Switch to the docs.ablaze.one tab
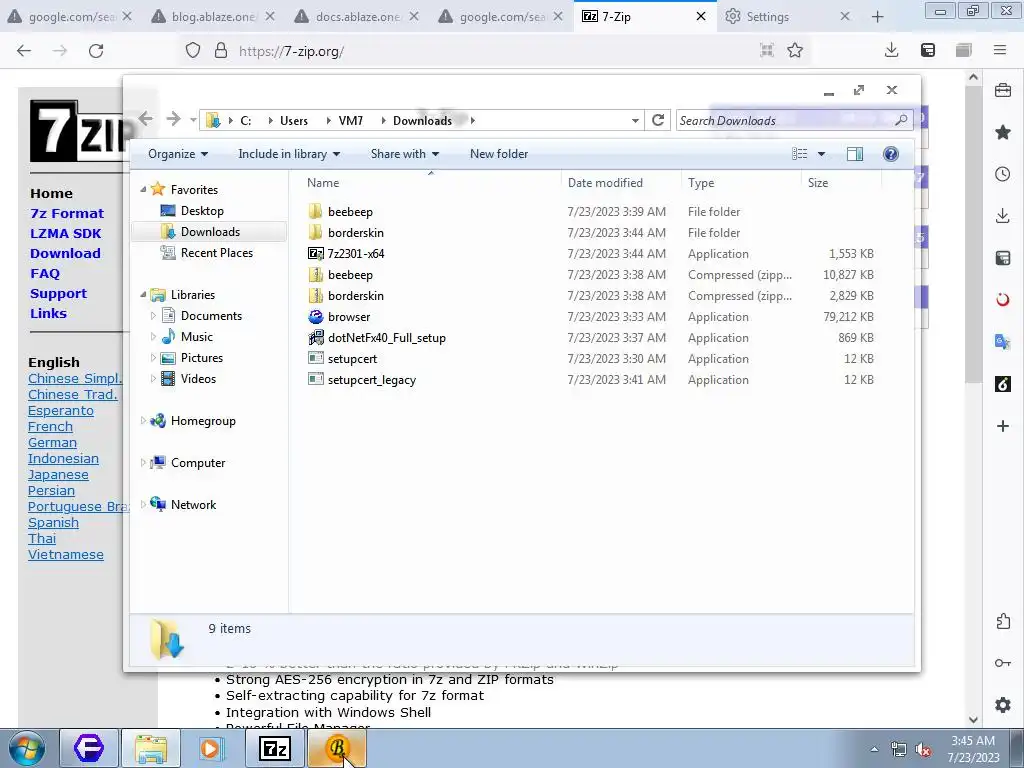The image size is (1024, 768). [357, 16]
